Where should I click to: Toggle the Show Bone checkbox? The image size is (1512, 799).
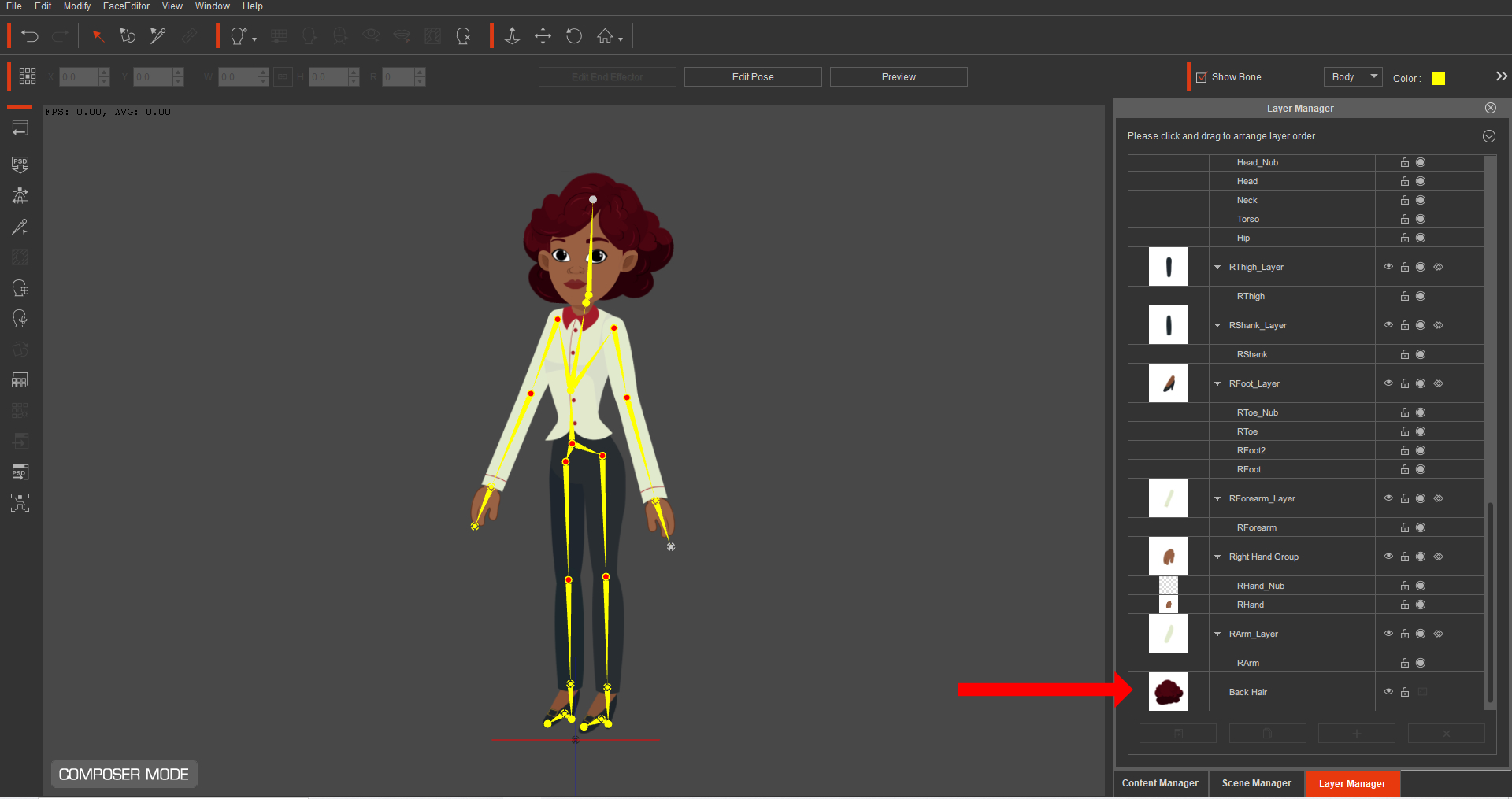[x=1201, y=77]
